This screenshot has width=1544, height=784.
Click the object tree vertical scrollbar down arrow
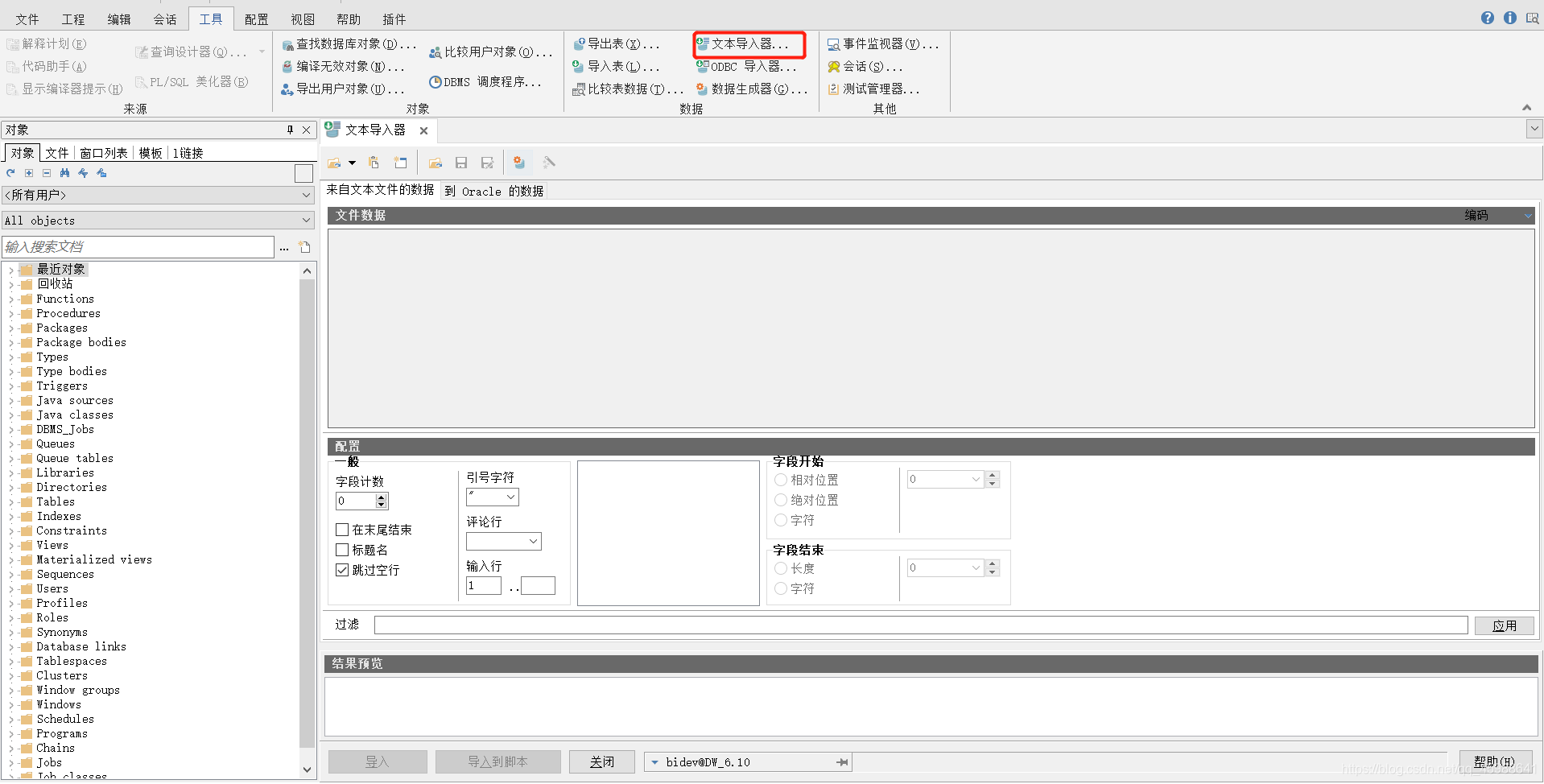(x=307, y=770)
